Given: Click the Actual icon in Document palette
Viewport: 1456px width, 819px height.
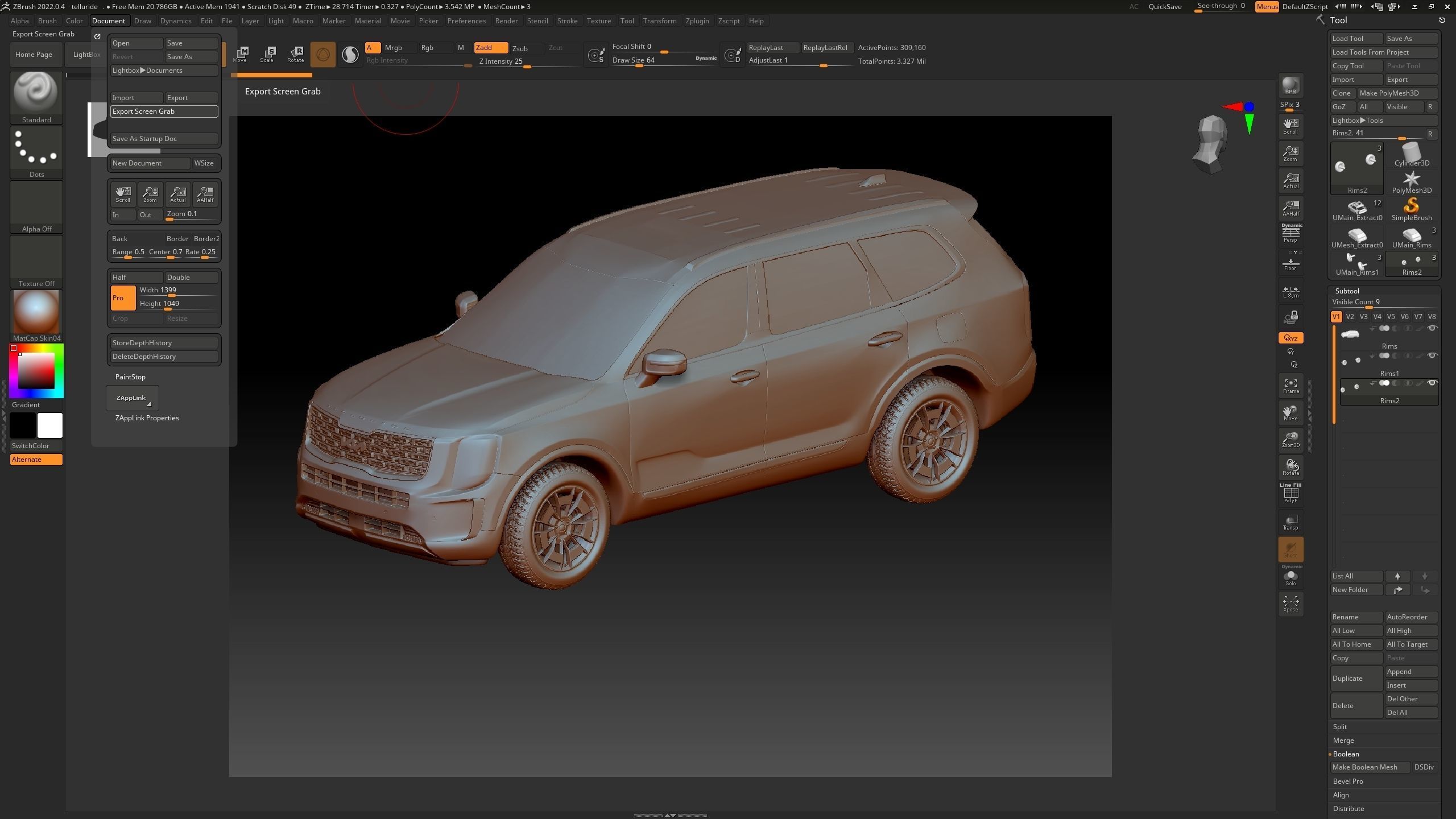Looking at the screenshot, I should [x=177, y=194].
